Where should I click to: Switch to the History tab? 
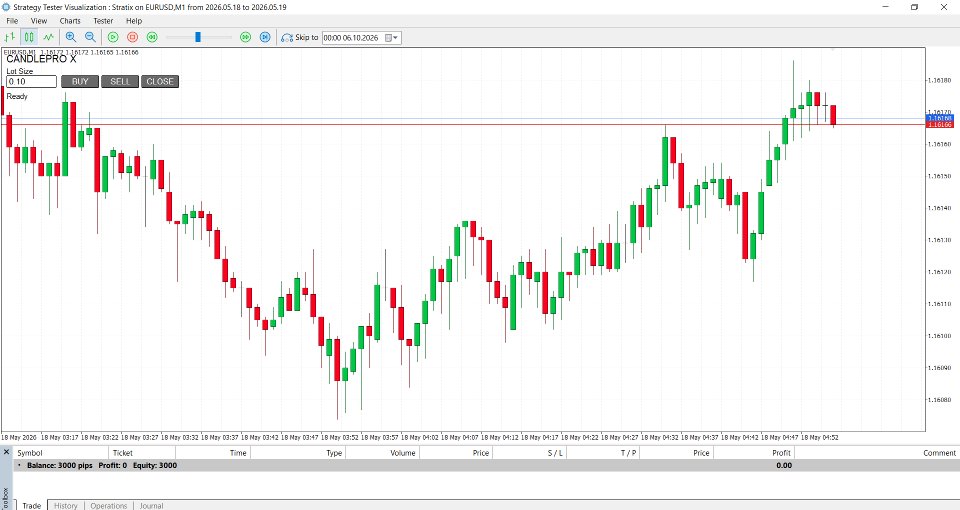click(66, 505)
